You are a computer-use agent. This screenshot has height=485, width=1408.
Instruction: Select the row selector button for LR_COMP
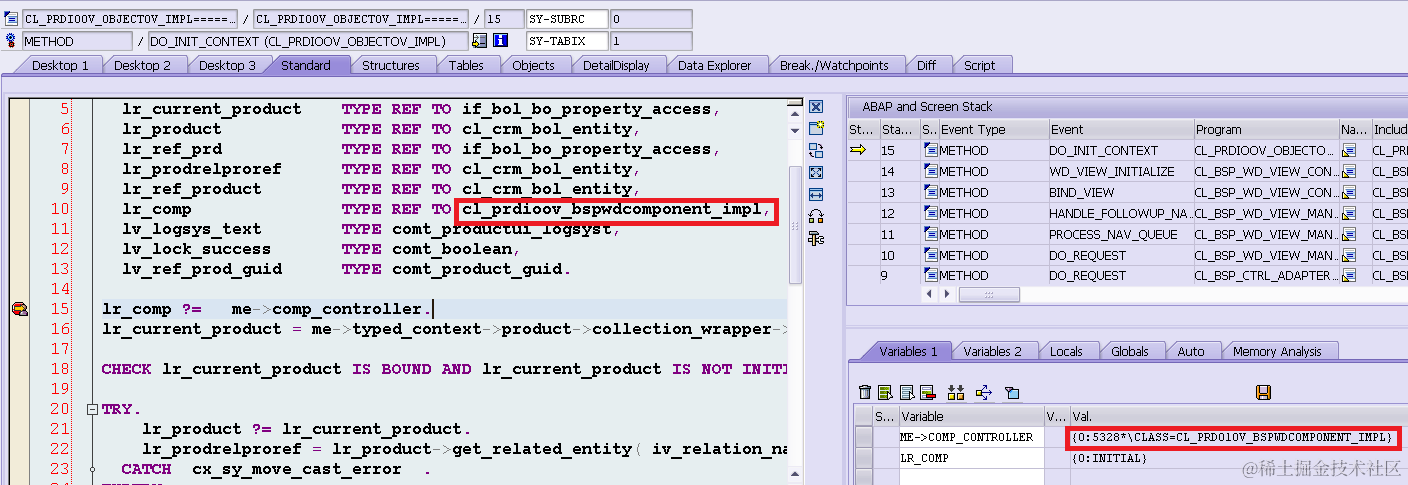tap(863, 458)
